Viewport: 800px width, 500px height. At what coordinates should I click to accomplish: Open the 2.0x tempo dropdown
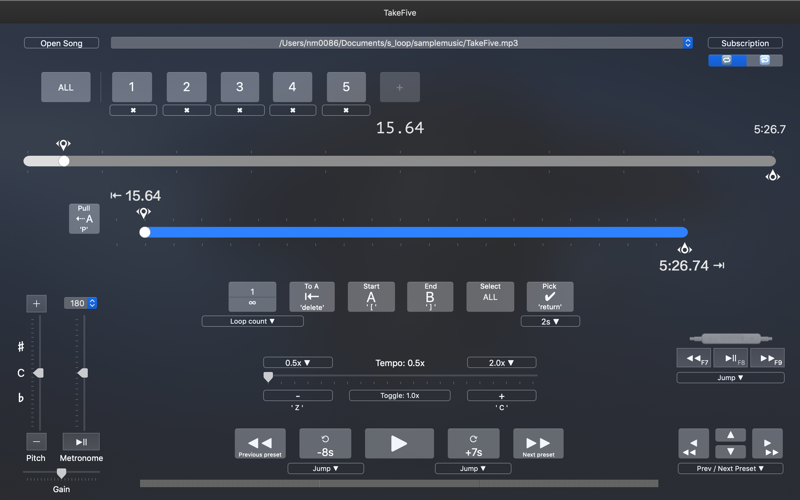[502, 363]
